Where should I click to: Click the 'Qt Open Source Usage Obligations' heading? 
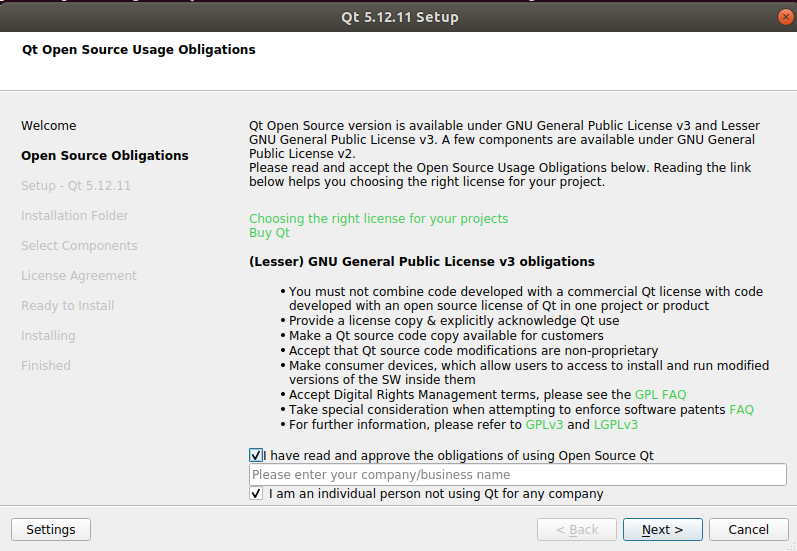click(139, 49)
